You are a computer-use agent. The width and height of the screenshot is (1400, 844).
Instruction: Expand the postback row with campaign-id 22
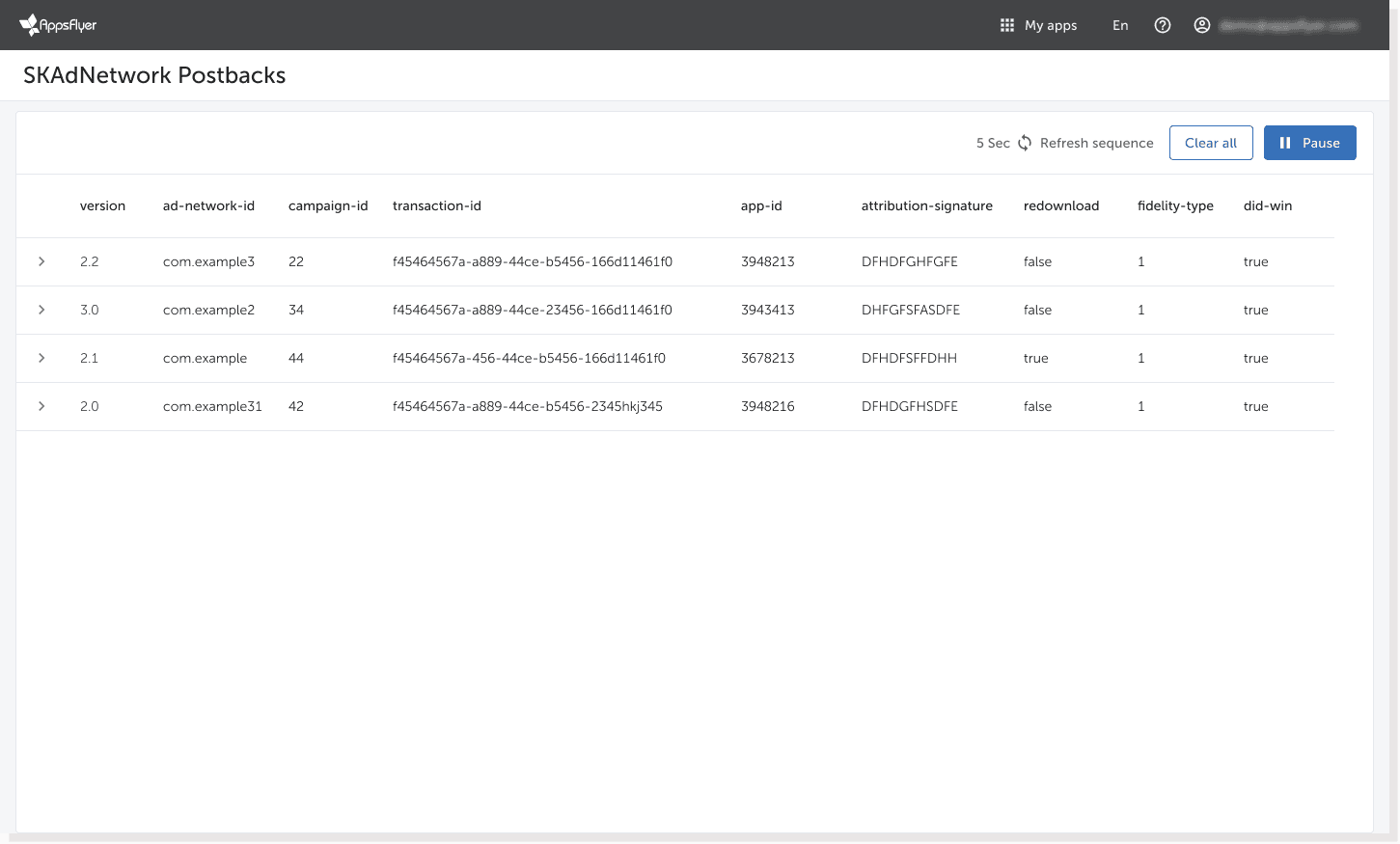41,261
